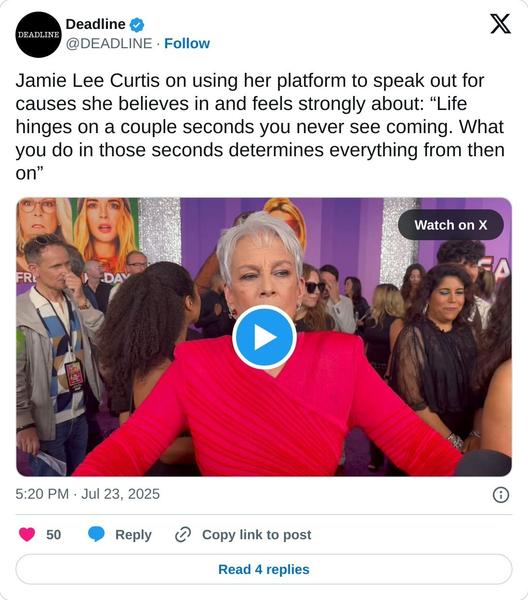Click the Reply label
This screenshot has width=528, height=600.
pyautogui.click(x=133, y=535)
